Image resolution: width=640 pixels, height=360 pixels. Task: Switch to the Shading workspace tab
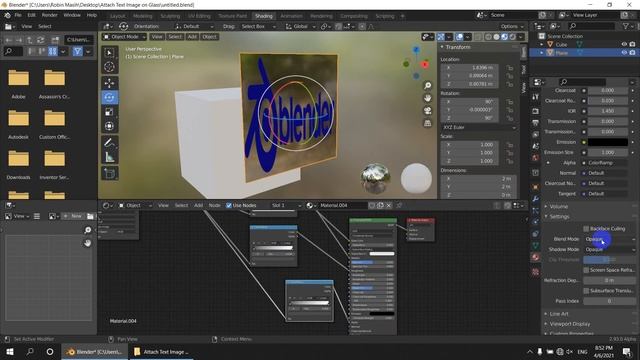click(x=264, y=16)
